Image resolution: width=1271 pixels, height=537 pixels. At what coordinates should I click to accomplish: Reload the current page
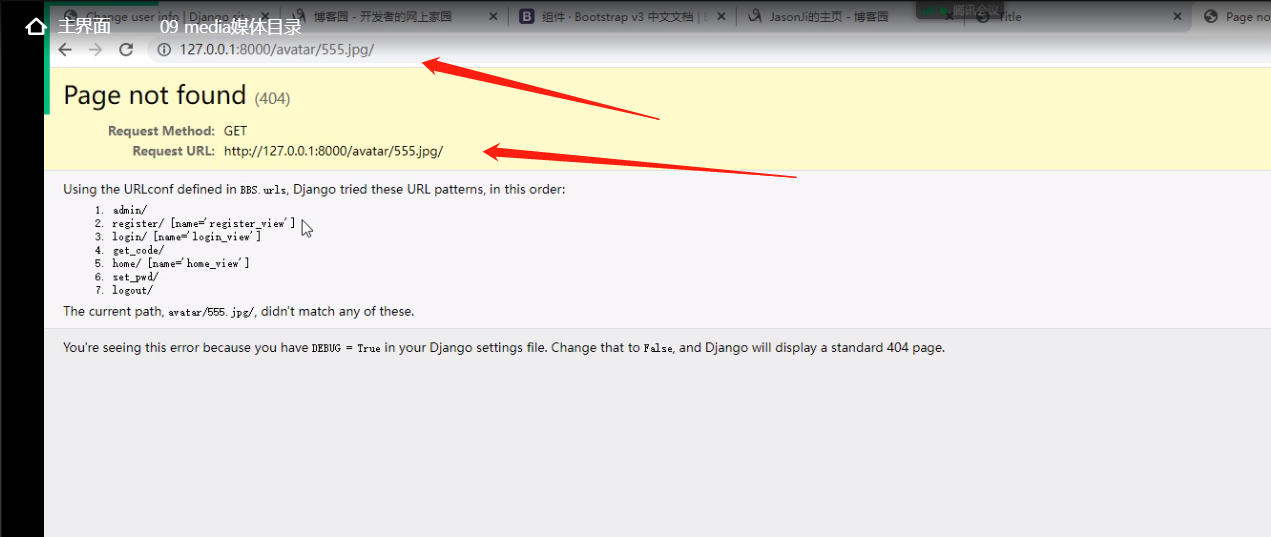(126, 49)
